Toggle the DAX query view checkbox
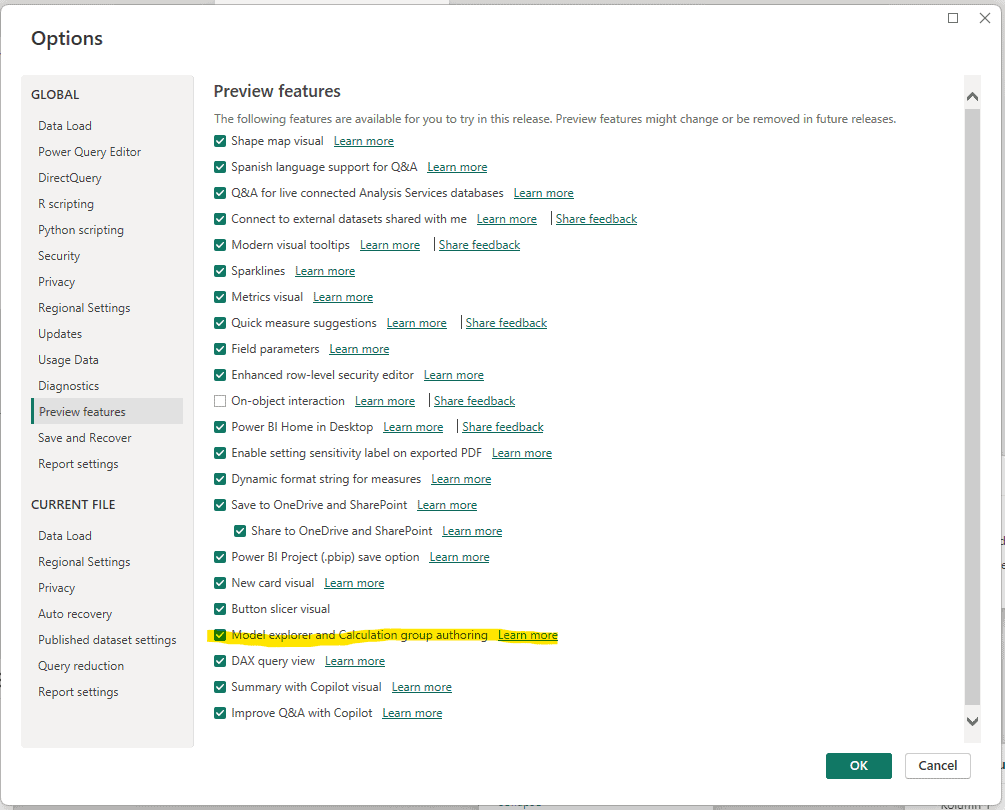1005x810 pixels. click(x=220, y=661)
